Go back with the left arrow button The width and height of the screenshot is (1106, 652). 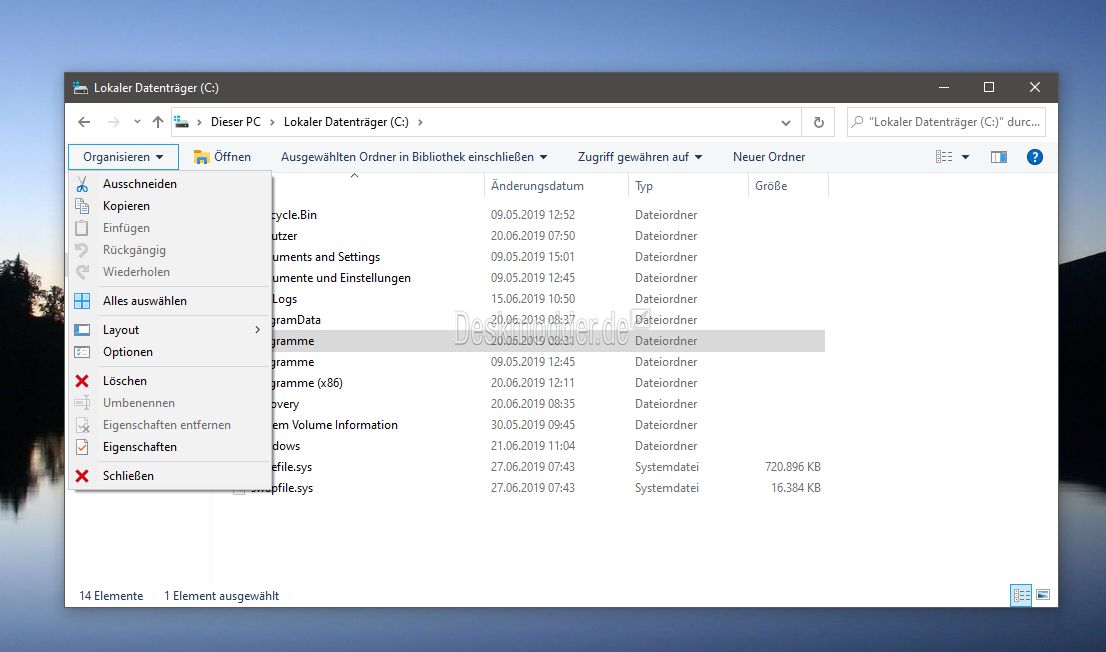pos(84,122)
